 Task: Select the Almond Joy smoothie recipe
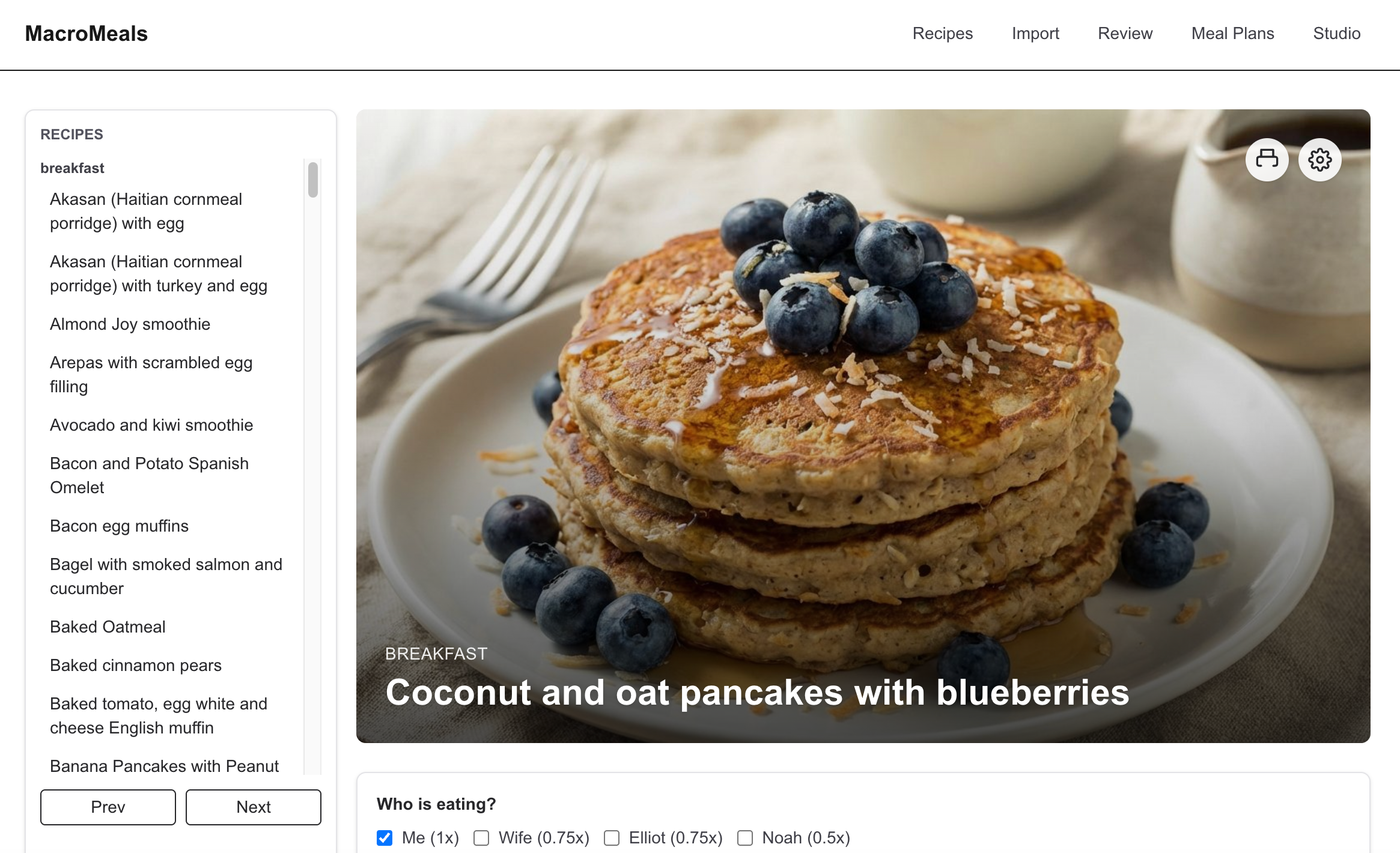coord(130,324)
